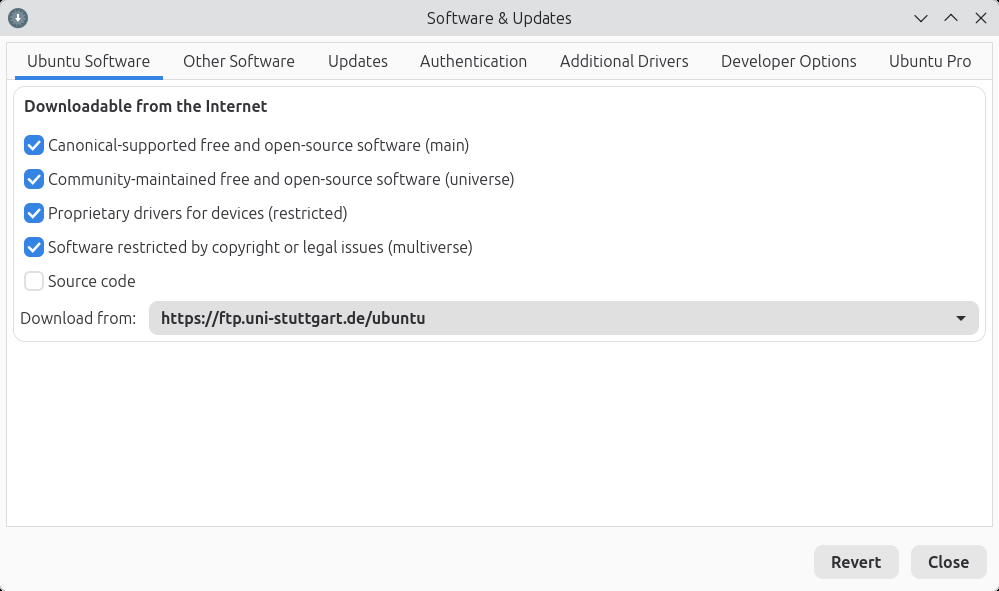Uncheck Canonical-supported software (main) checkbox
Image resolution: width=999 pixels, height=591 pixels.
(x=34, y=145)
